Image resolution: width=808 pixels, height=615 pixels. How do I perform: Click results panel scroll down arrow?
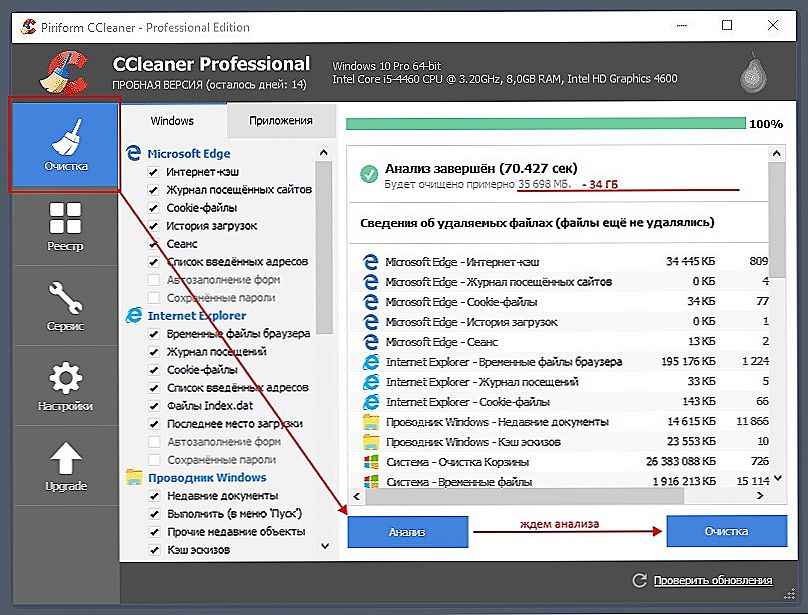[x=778, y=479]
